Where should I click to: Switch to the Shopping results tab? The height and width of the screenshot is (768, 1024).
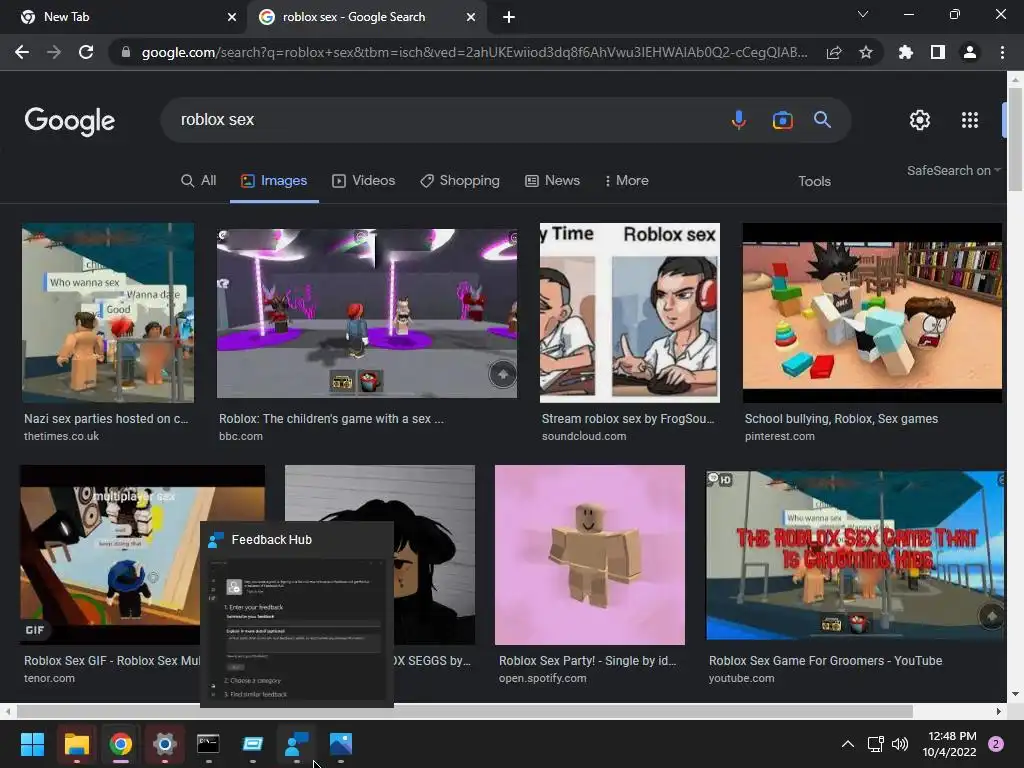click(460, 181)
